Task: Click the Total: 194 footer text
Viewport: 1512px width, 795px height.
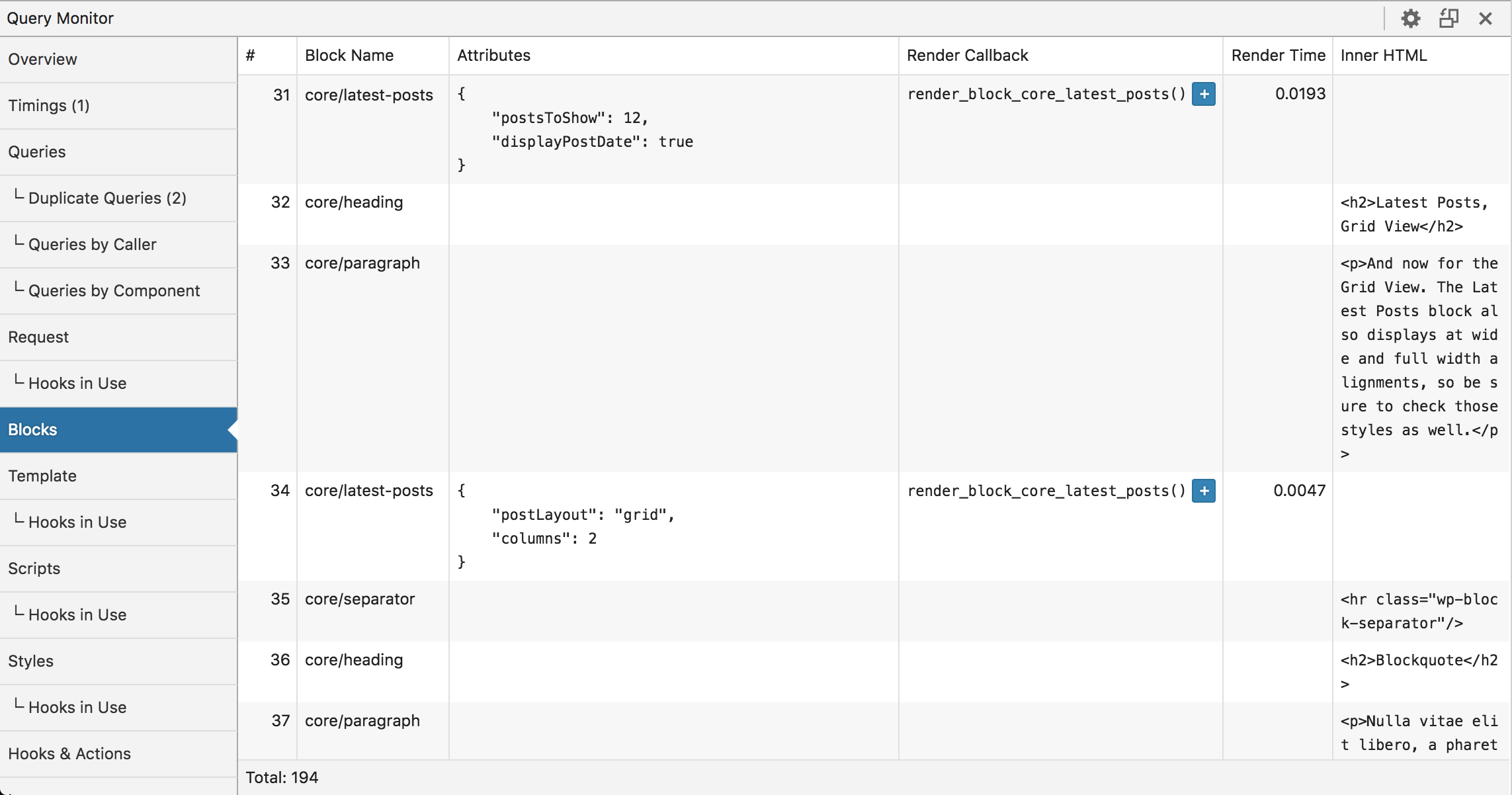Action: (282, 778)
